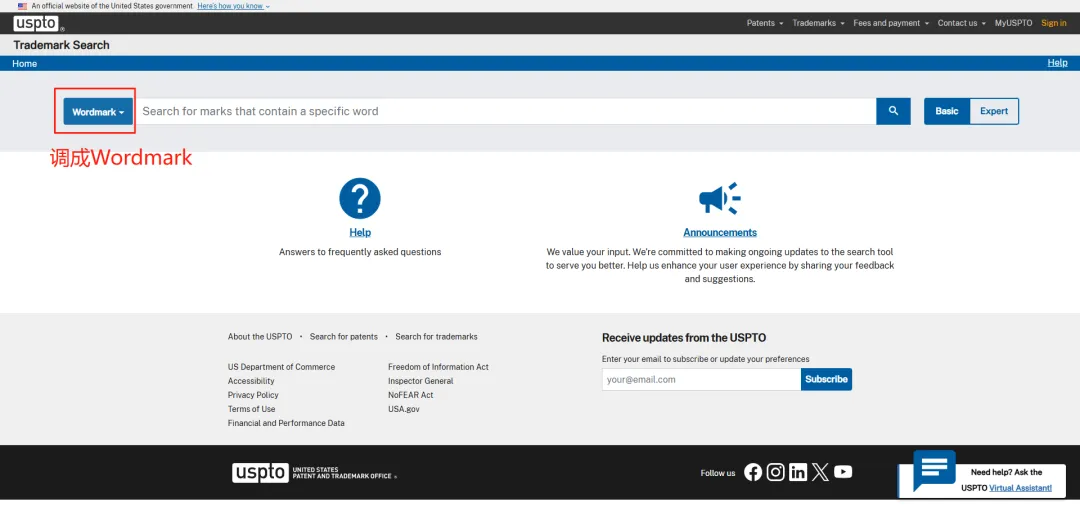
Task: Expand the Fees and payment menu
Action: click(891, 23)
